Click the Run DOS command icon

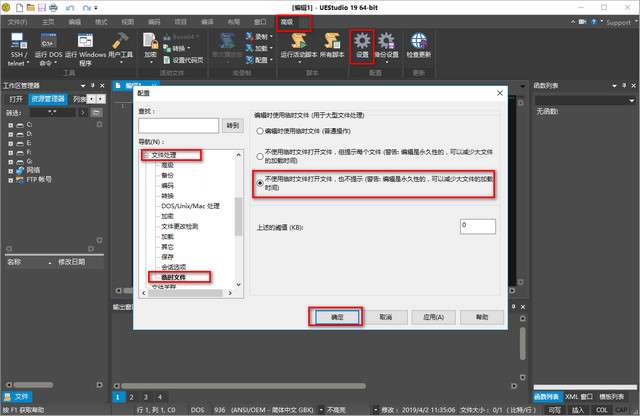tap(48, 41)
